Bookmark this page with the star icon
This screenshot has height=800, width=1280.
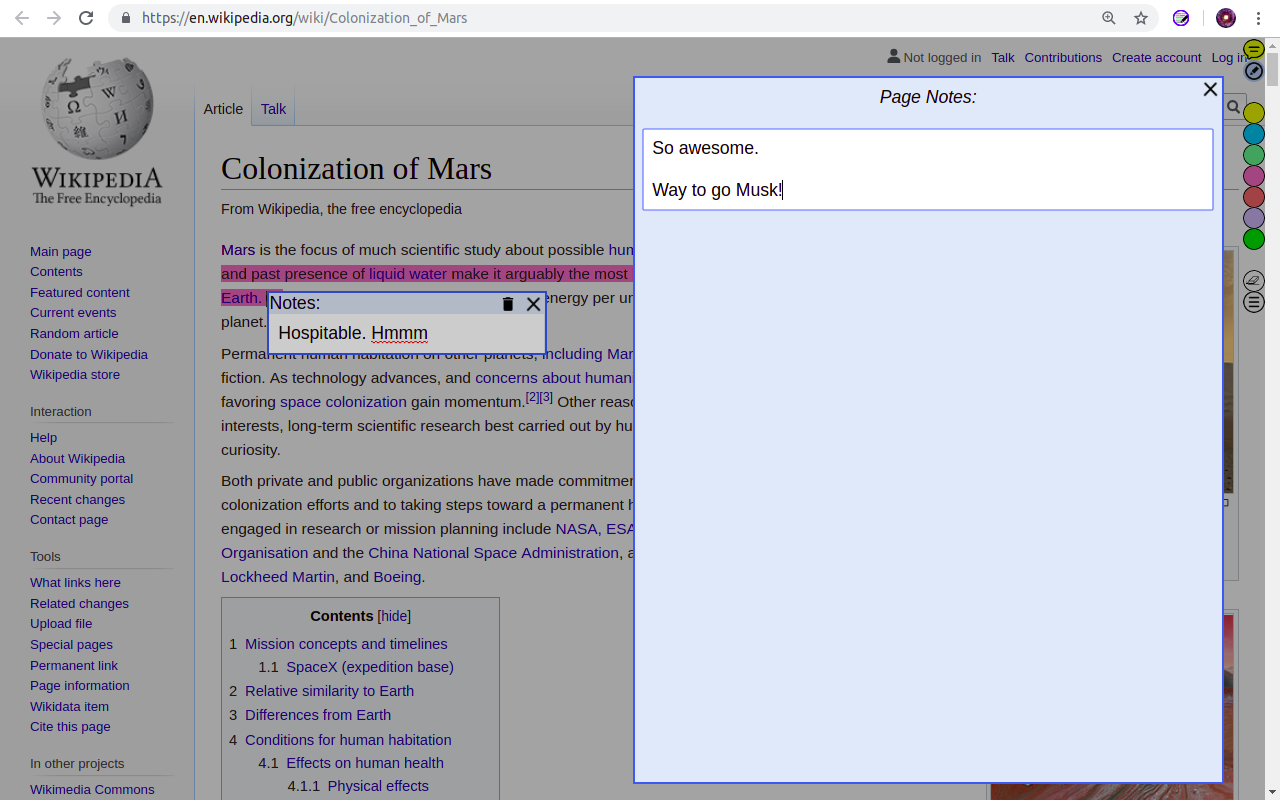(x=1139, y=18)
